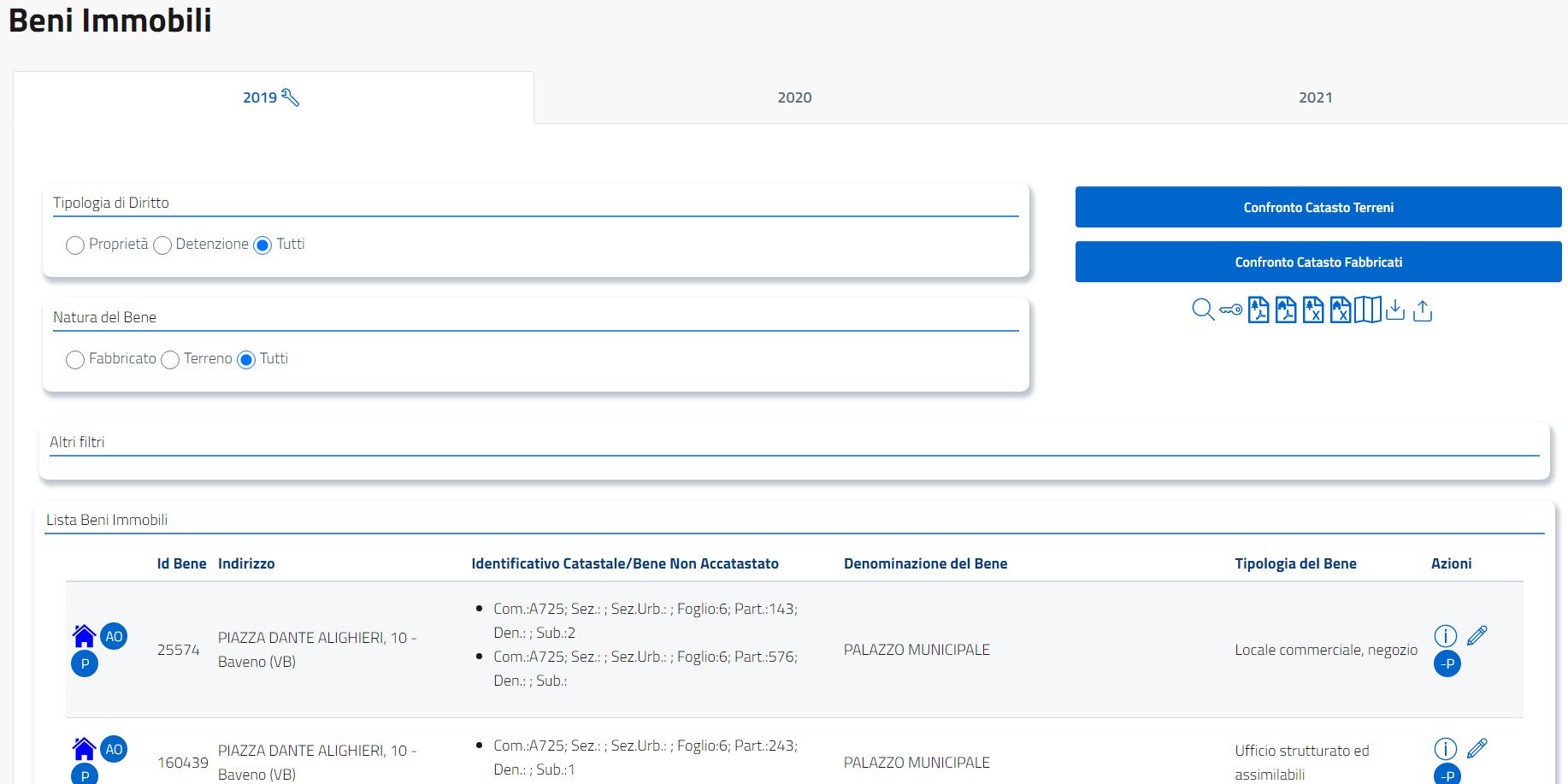Image resolution: width=1568 pixels, height=784 pixels.
Task: Select Terreno radio button
Action: coord(170,360)
